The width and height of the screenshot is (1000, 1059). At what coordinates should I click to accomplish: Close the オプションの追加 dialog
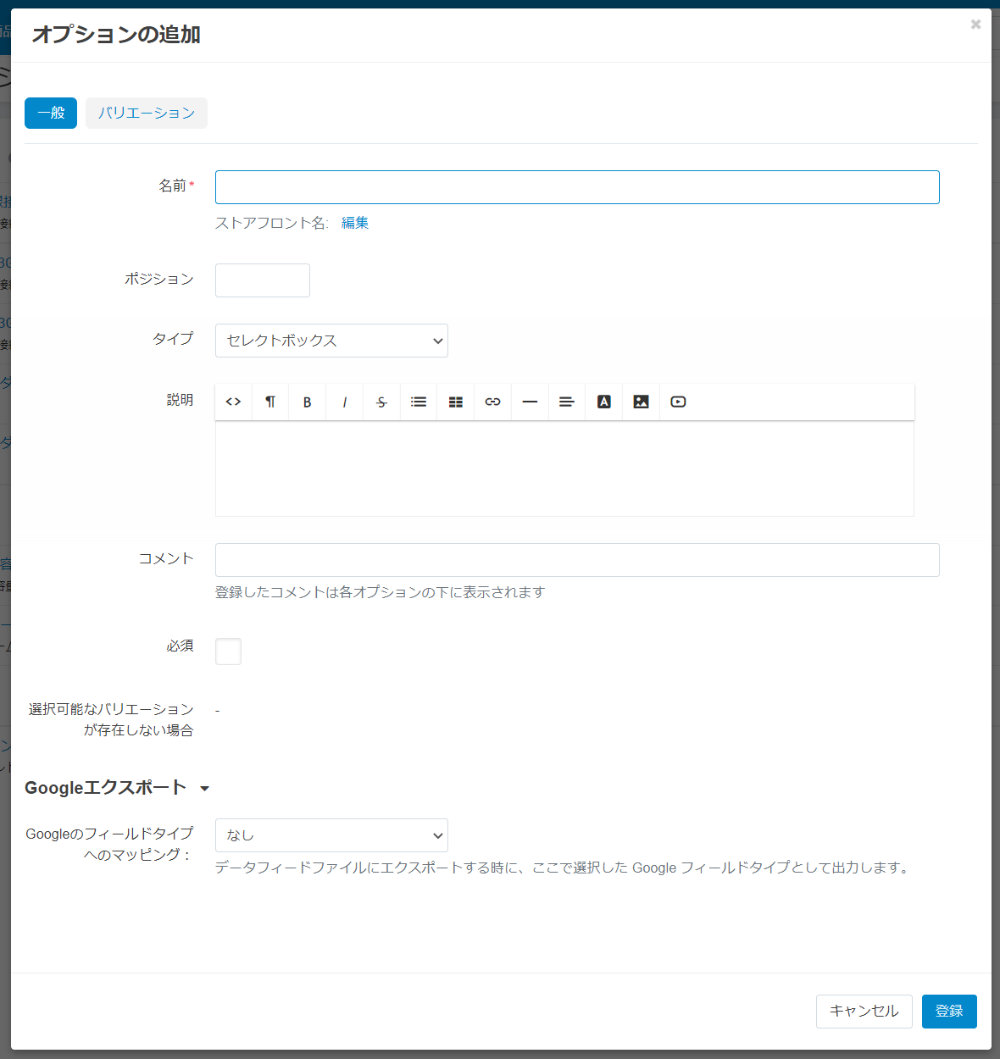point(976,24)
